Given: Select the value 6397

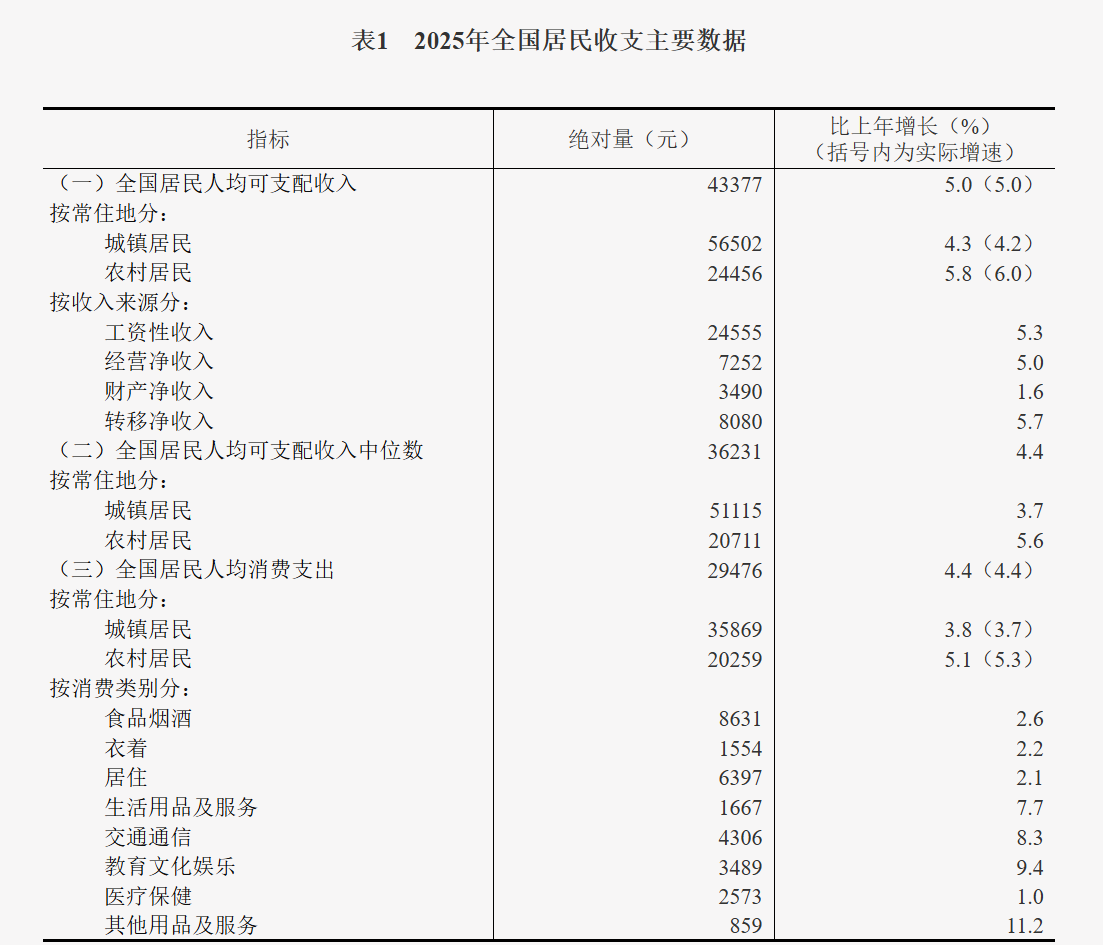Looking at the screenshot, I should point(740,778).
